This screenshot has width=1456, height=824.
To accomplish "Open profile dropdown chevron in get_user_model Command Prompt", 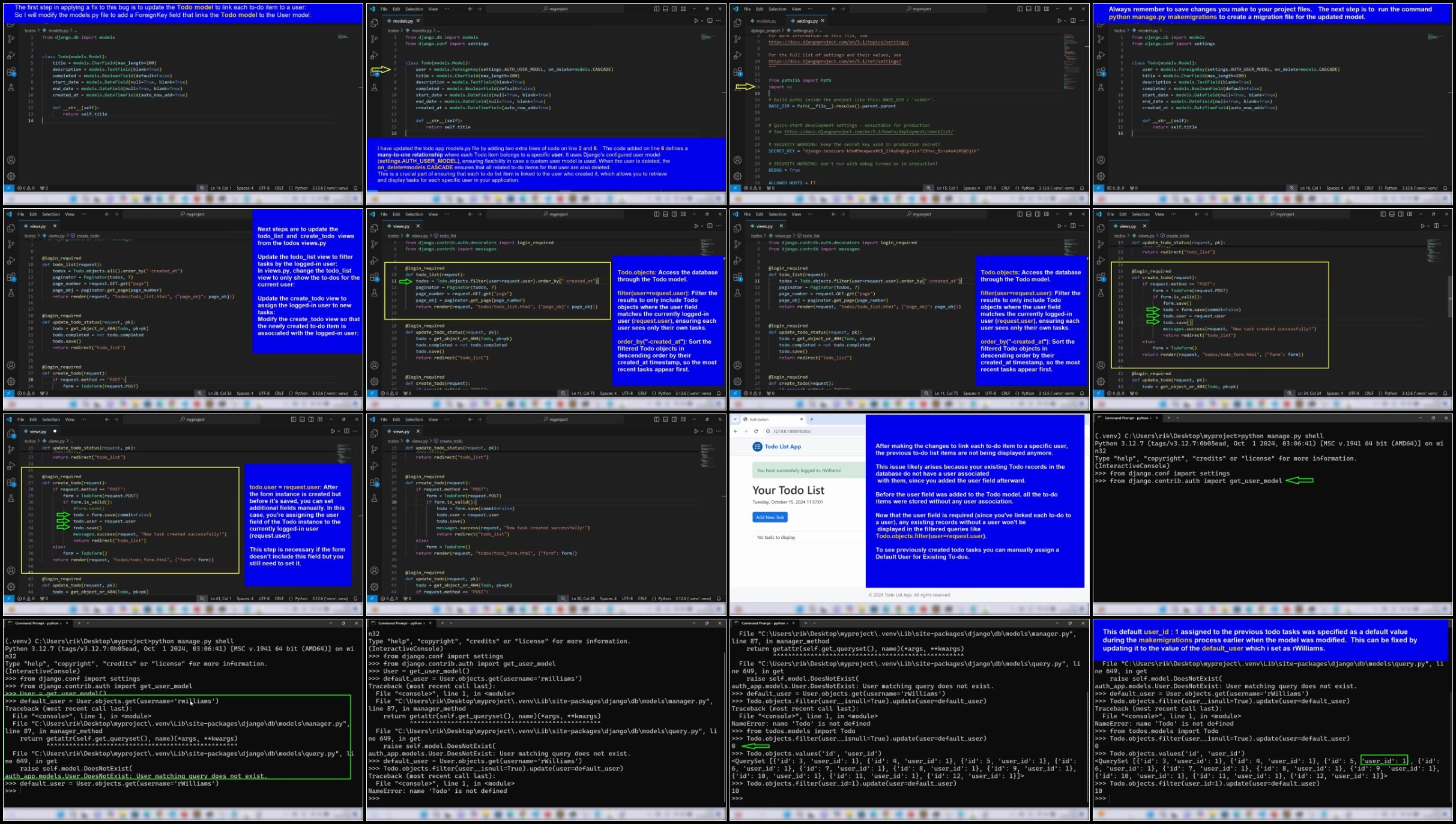I will click(x=1177, y=418).
